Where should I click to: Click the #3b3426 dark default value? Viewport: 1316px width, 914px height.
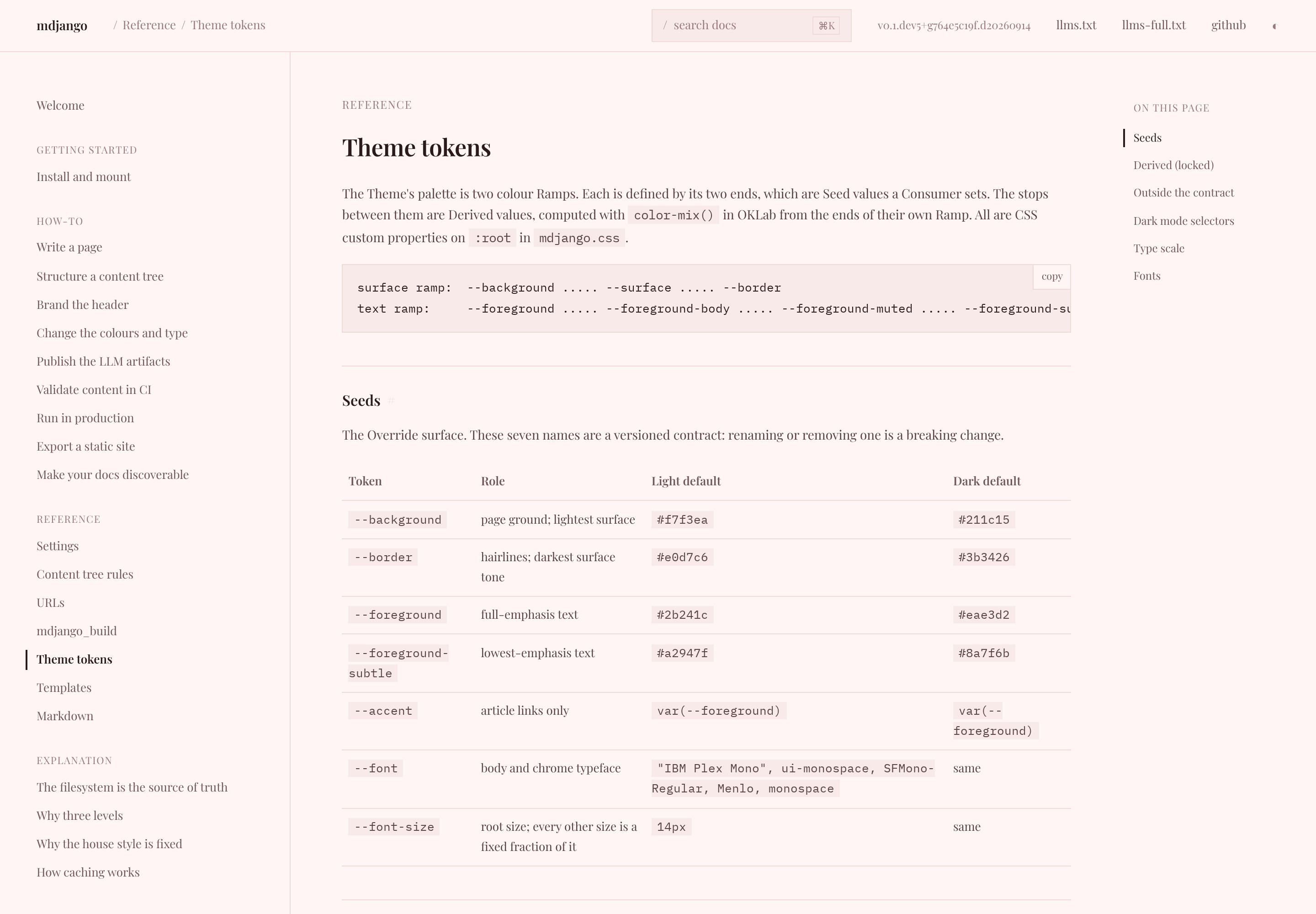984,557
